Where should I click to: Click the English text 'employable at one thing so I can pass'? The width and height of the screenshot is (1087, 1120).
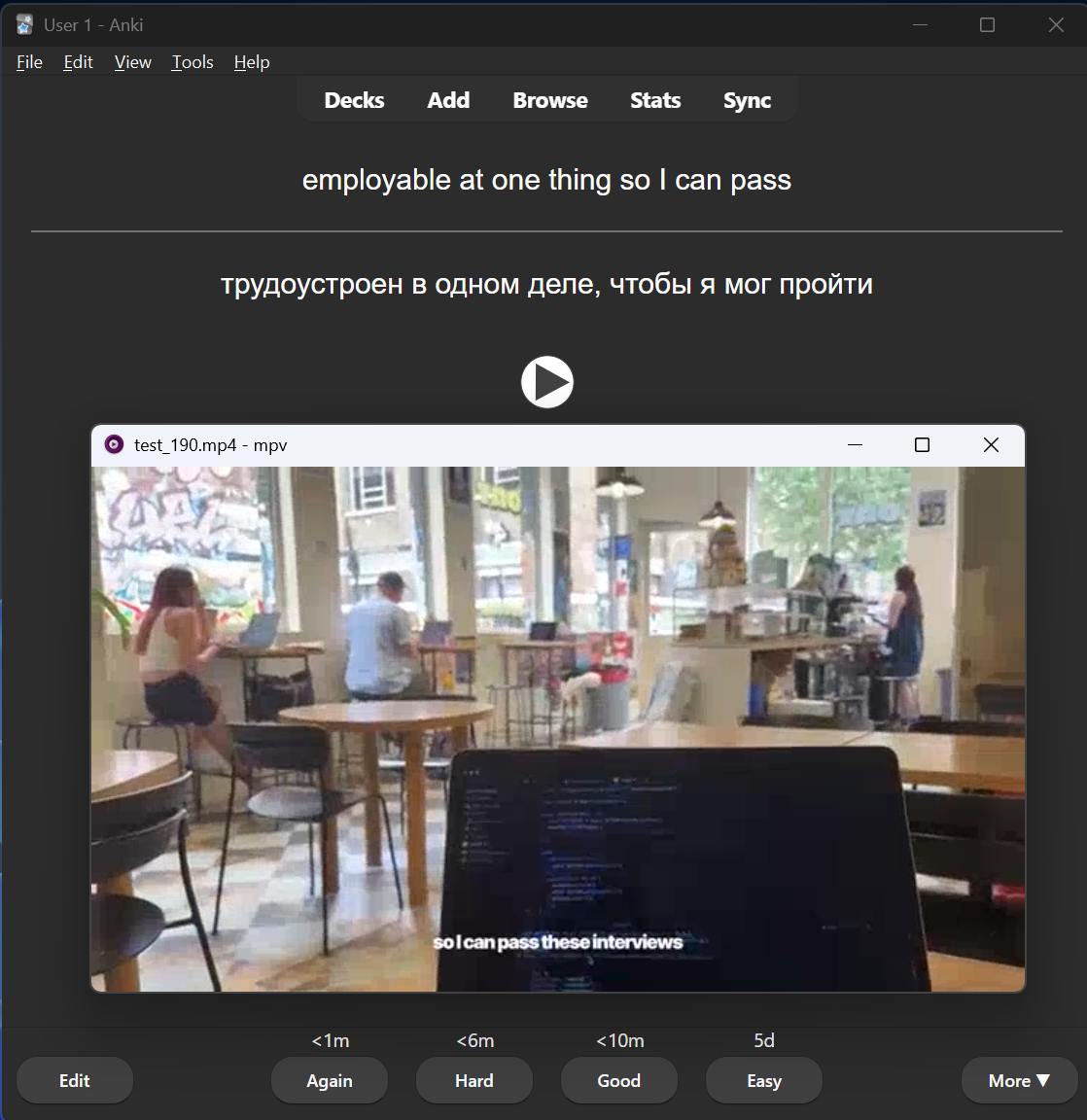click(x=546, y=180)
